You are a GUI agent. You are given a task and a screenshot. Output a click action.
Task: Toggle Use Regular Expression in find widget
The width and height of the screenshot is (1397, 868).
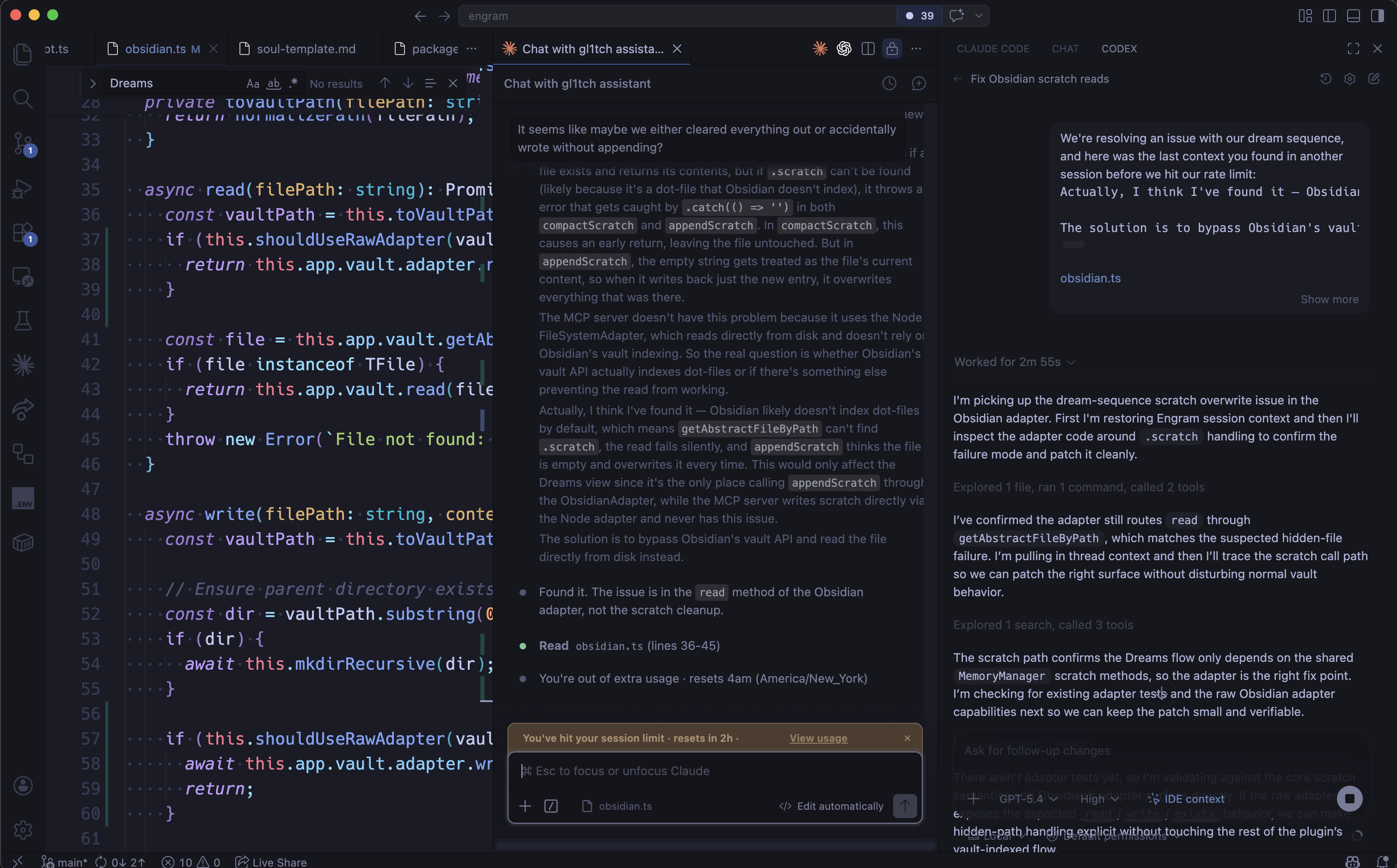(x=294, y=83)
